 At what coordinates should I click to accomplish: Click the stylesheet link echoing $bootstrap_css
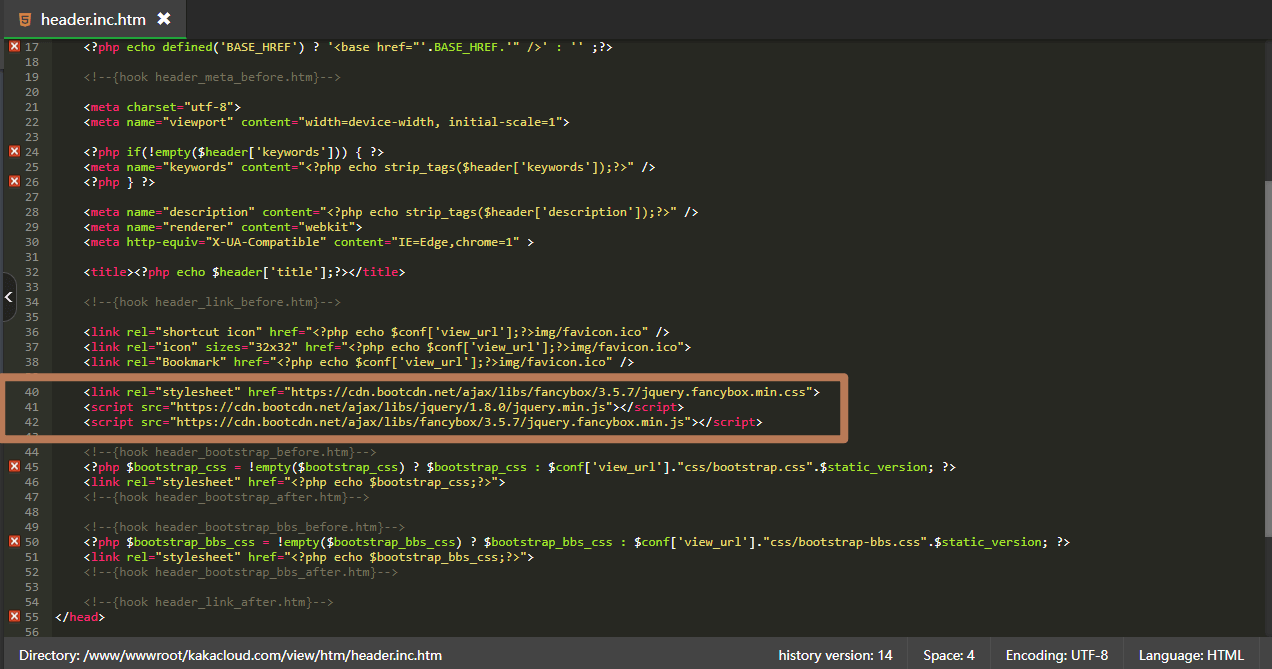click(x=295, y=482)
